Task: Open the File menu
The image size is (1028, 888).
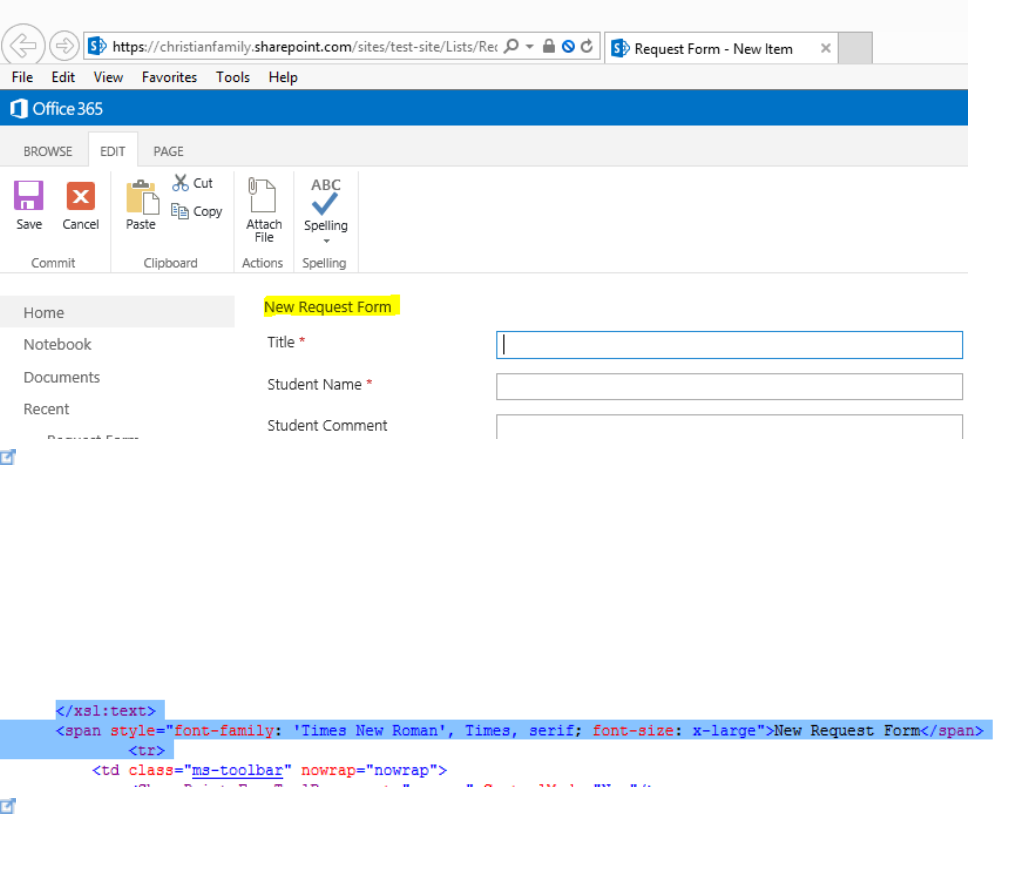Action: 22,77
